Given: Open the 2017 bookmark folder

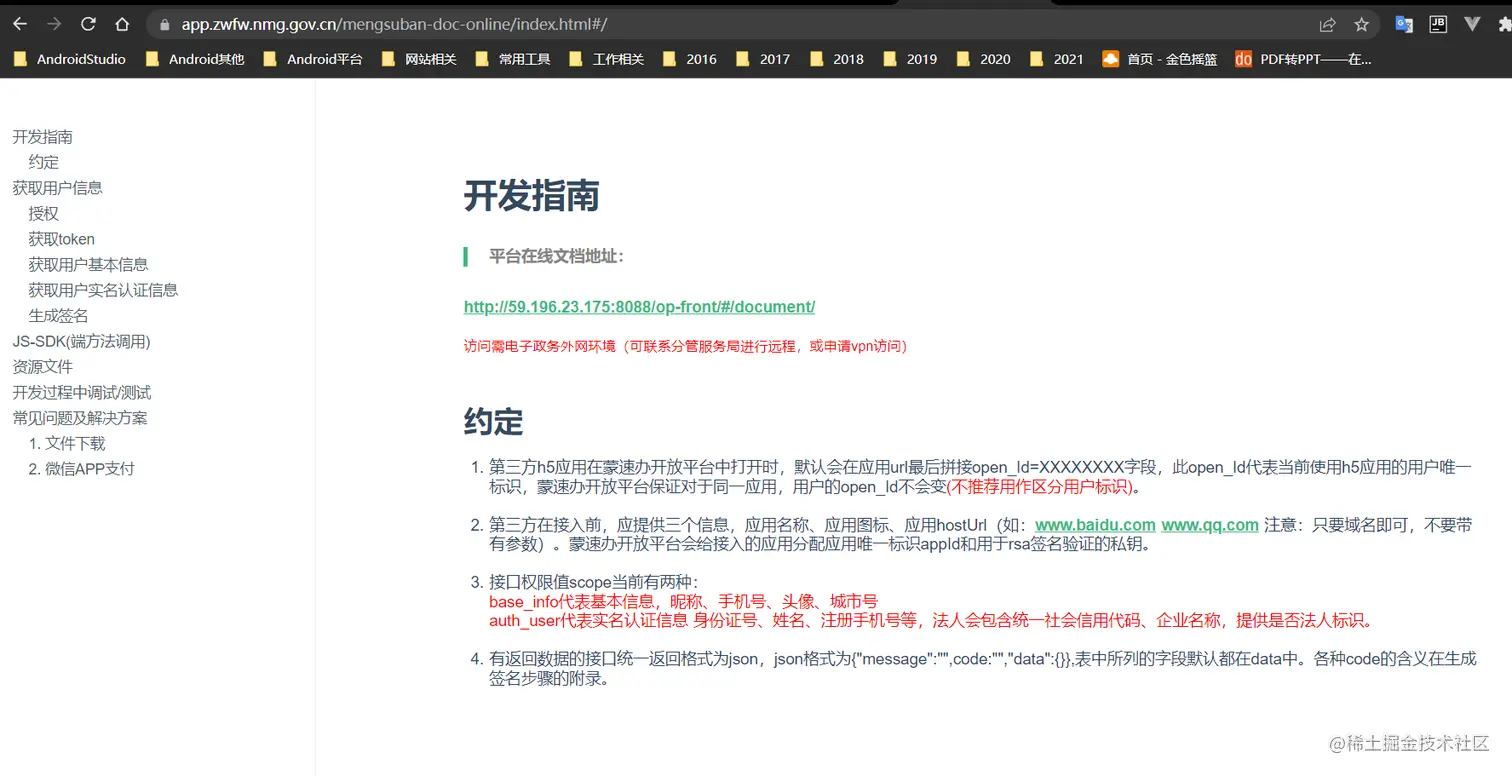Looking at the screenshot, I should [763, 59].
